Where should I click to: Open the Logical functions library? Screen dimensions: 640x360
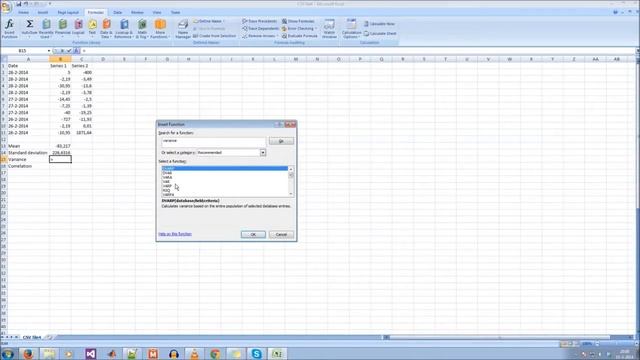pyautogui.click(x=78, y=29)
